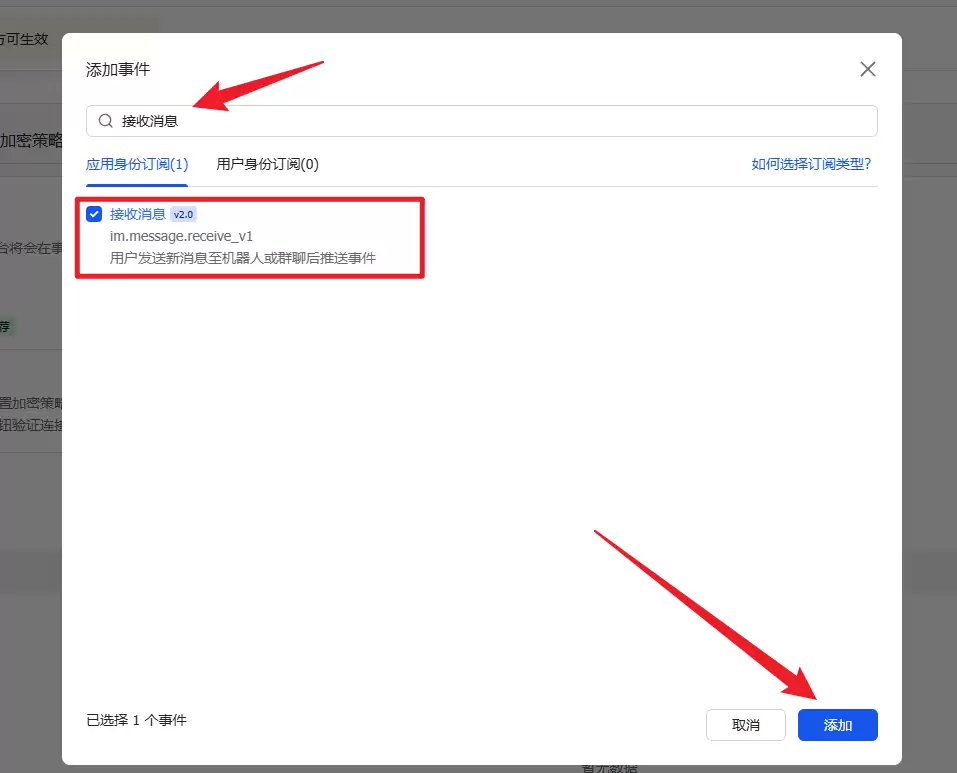Click 已选择 1 个事件 status text
The image size is (957, 773).
coord(137,720)
